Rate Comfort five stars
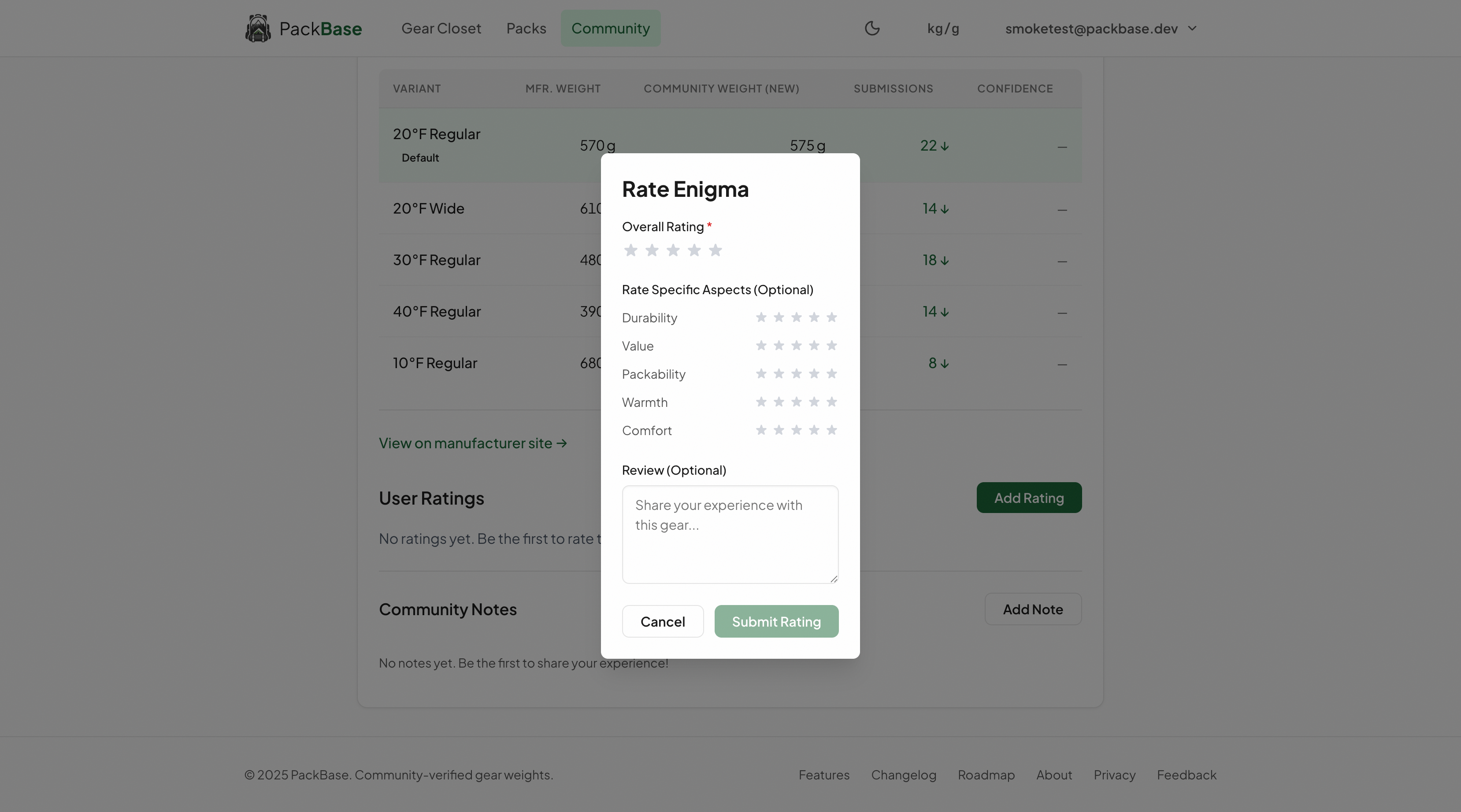 [831, 430]
